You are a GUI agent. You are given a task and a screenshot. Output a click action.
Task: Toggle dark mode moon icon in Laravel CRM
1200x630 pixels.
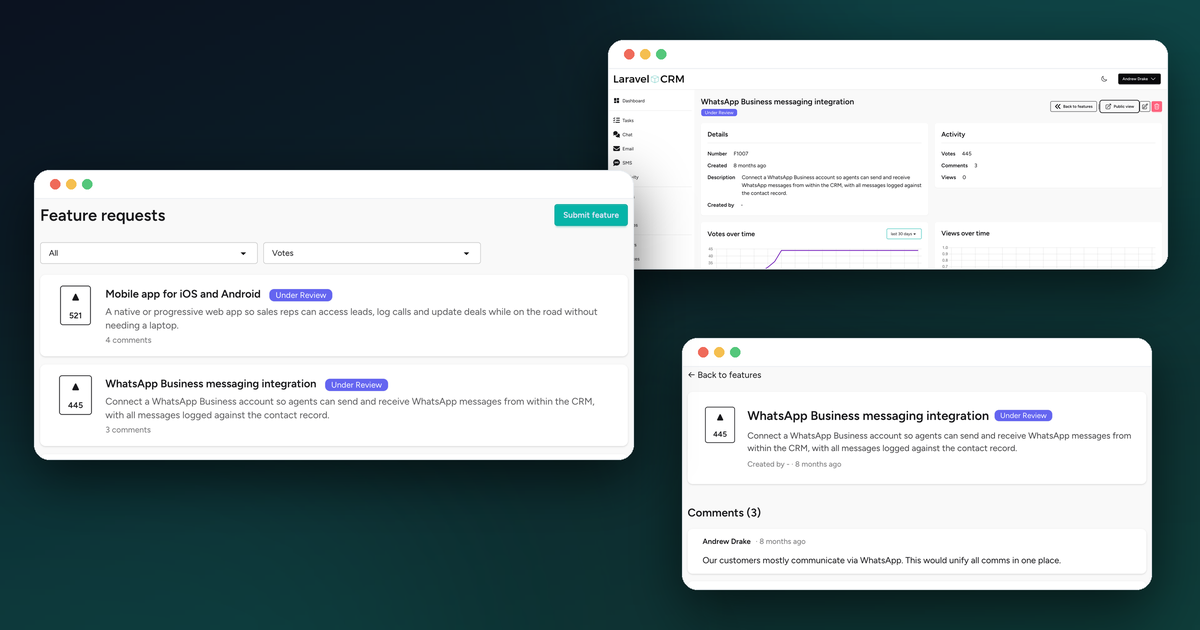(x=1104, y=79)
